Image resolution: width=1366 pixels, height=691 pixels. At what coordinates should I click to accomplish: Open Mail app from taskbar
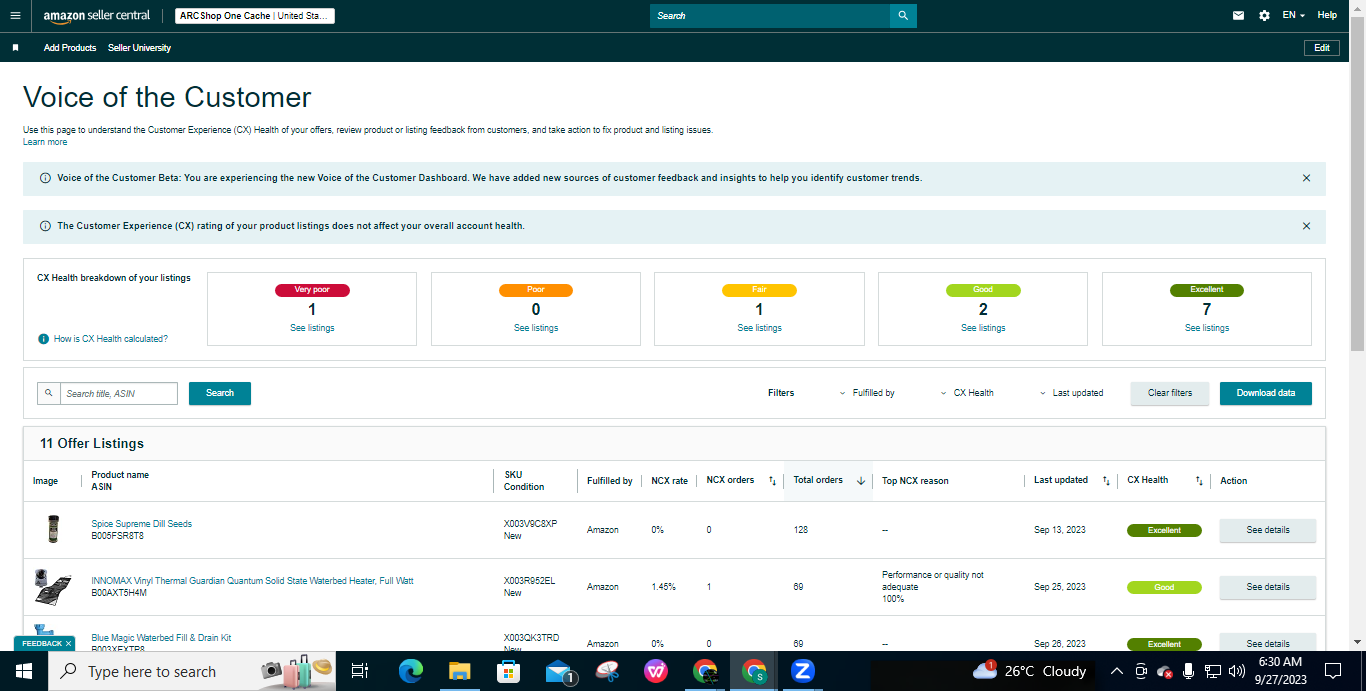558,671
